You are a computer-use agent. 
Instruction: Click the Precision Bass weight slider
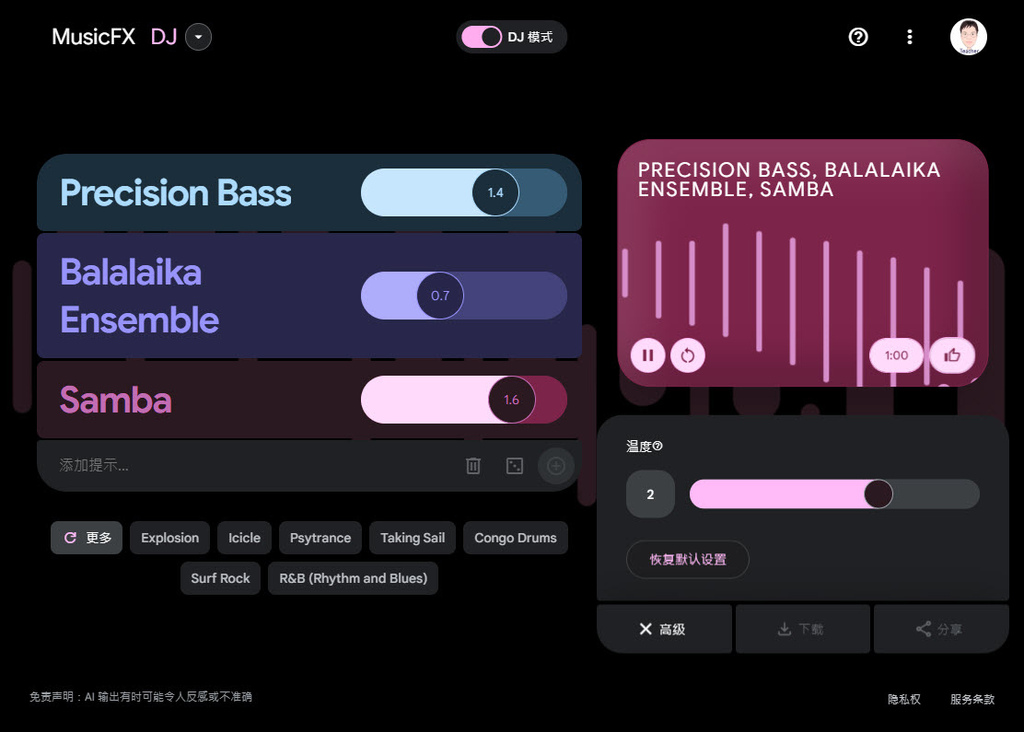point(464,193)
